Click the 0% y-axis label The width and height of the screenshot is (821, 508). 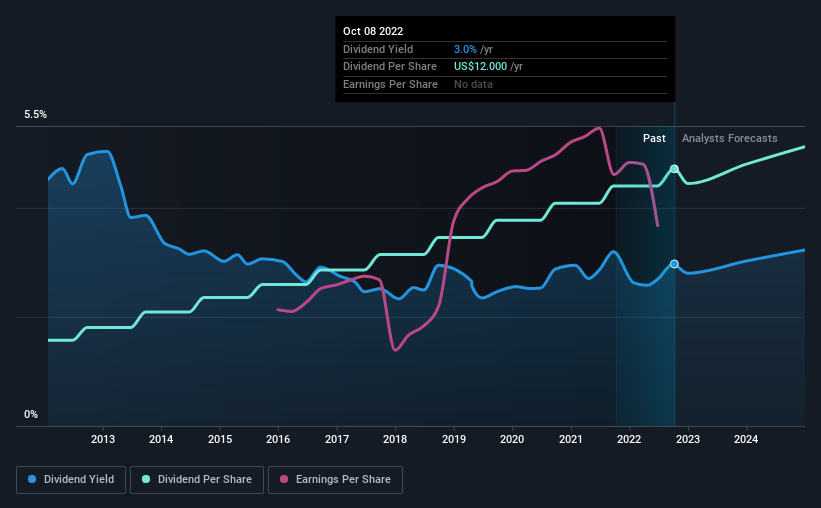coord(31,414)
